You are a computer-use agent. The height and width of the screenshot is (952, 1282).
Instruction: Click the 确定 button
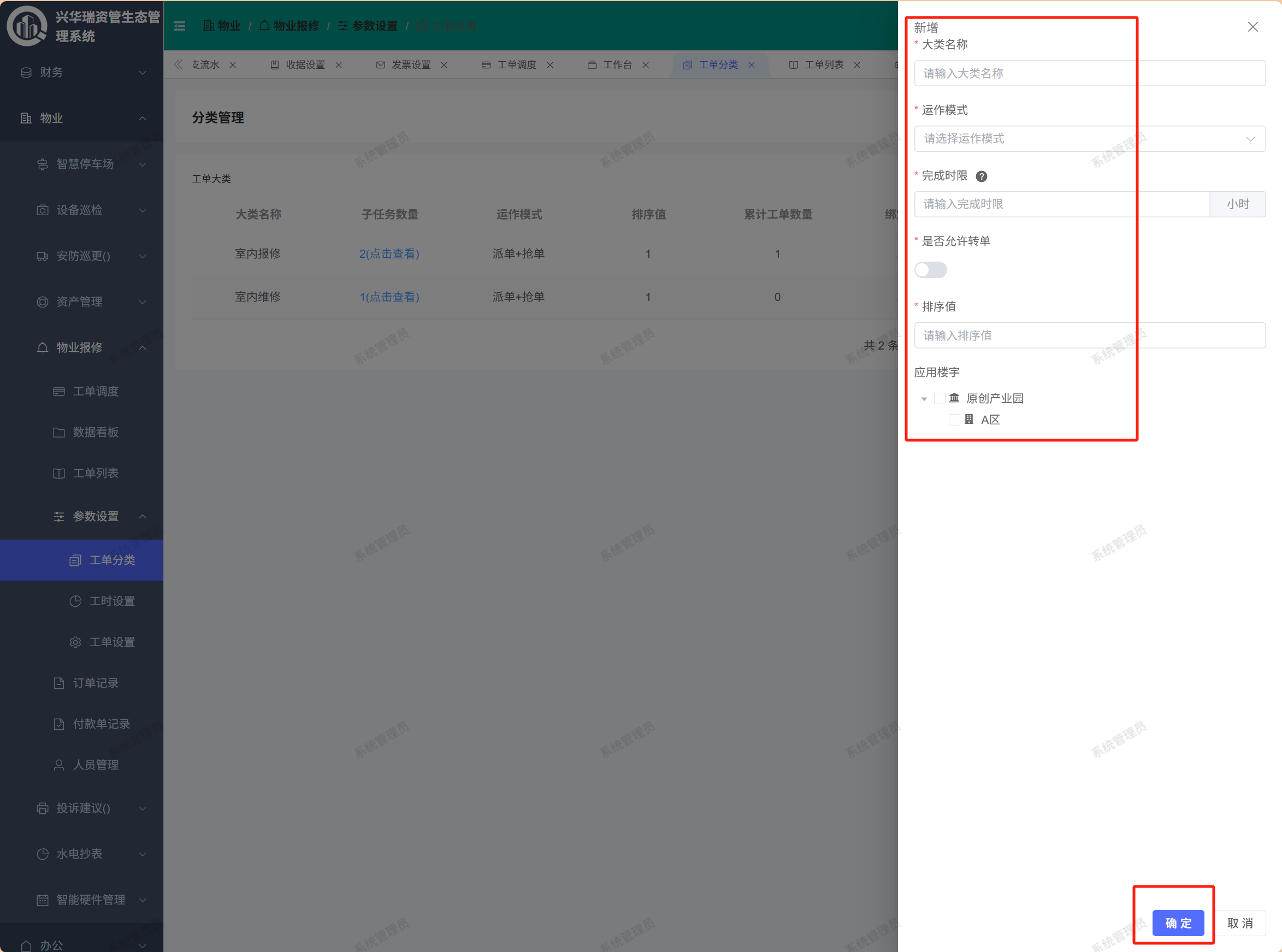point(1178,923)
